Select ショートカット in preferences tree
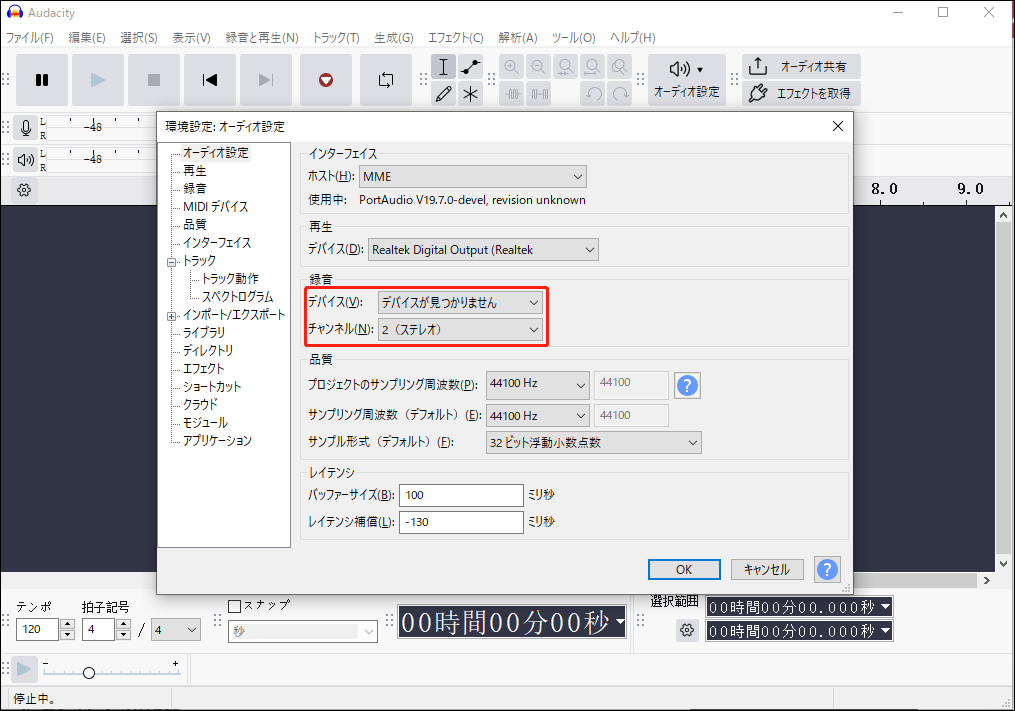 tap(212, 387)
